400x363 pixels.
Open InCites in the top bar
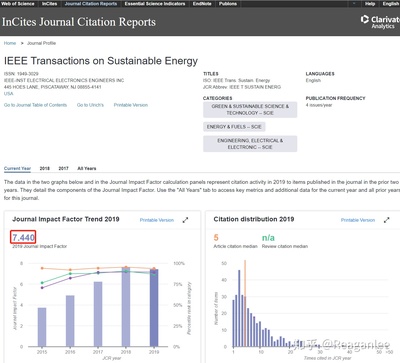(x=49, y=4)
